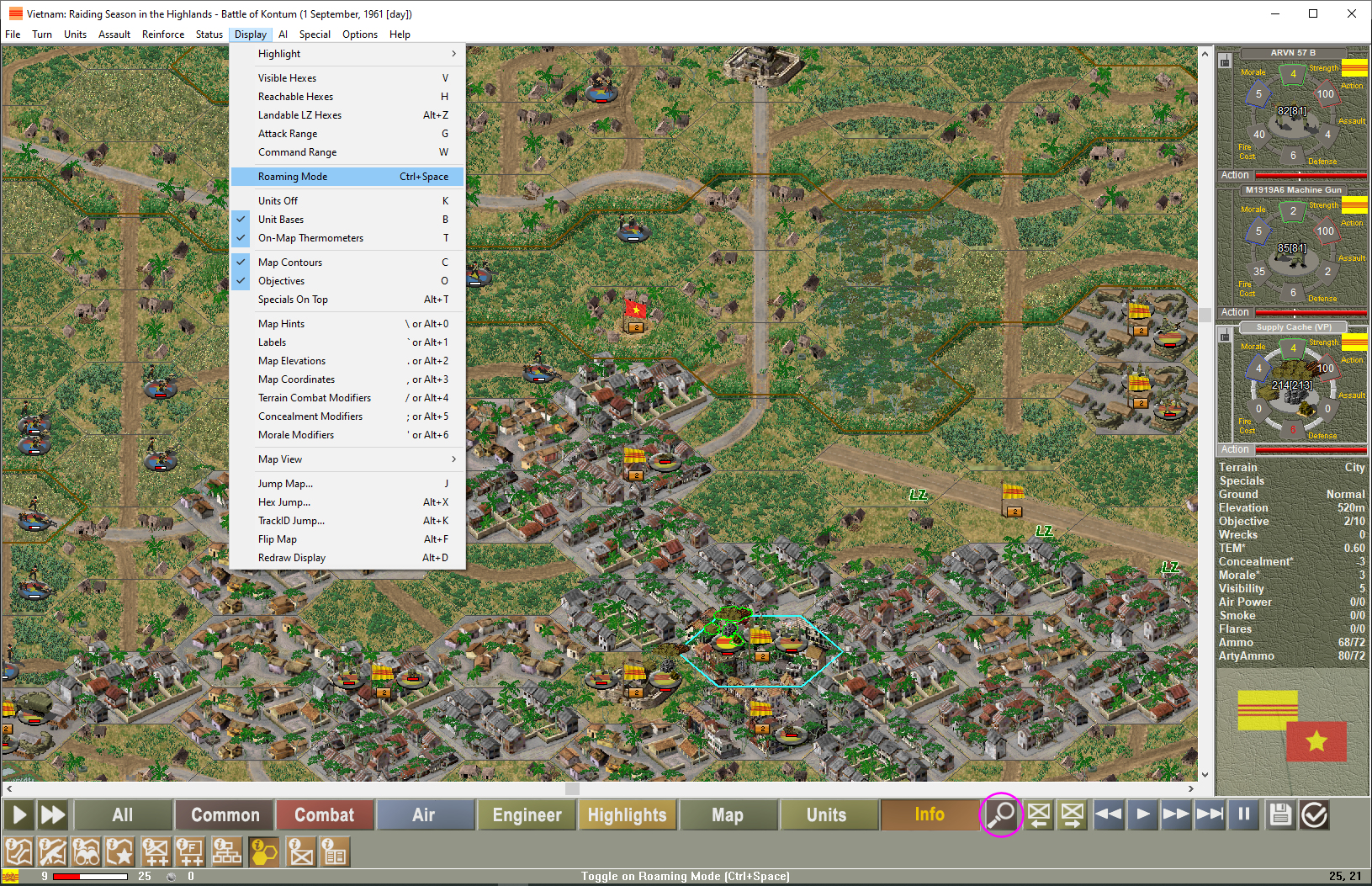Open the Units menu in menu bar
Viewport: 1372px width, 886px height.
click(75, 34)
